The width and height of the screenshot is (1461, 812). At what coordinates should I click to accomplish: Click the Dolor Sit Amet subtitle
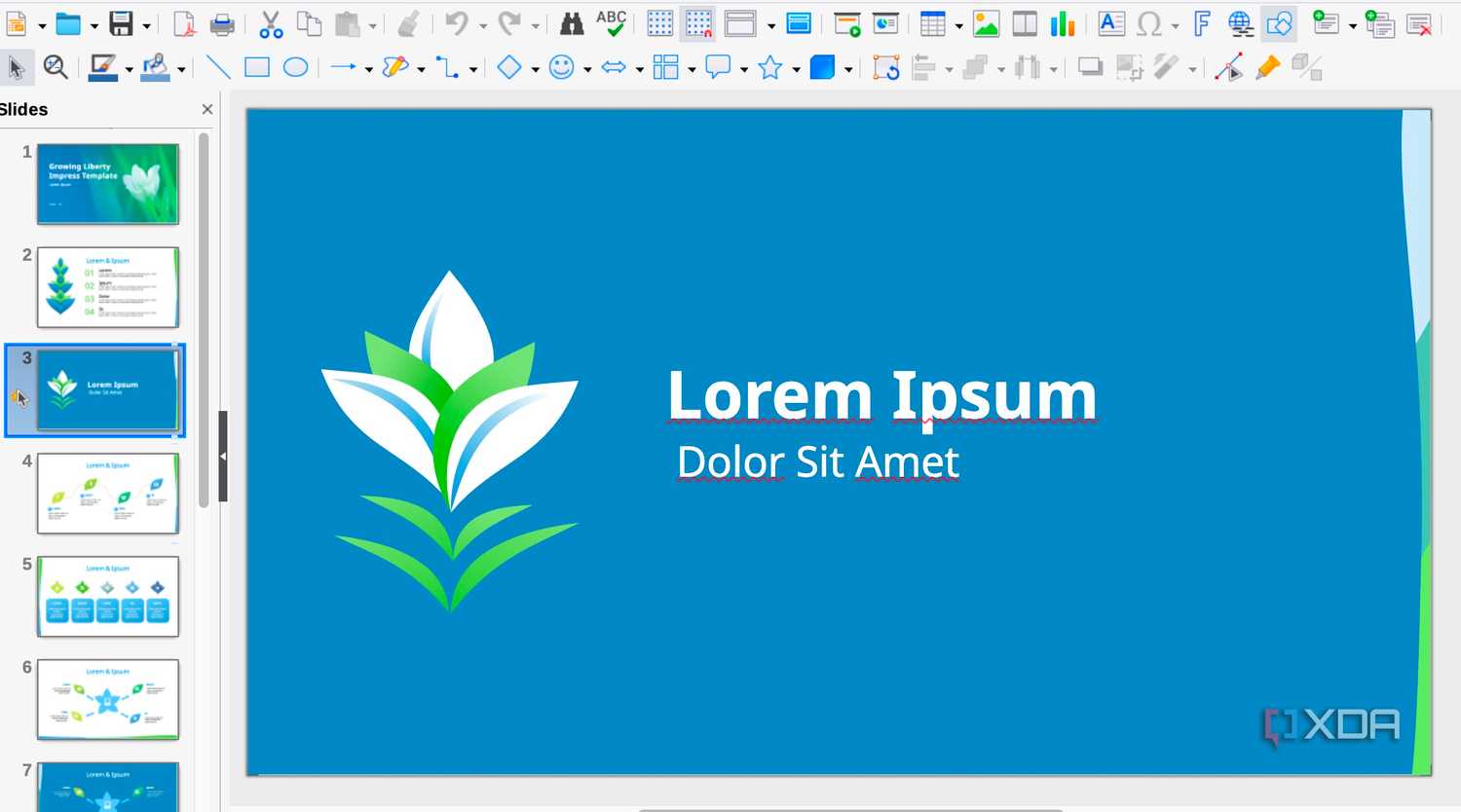point(818,461)
